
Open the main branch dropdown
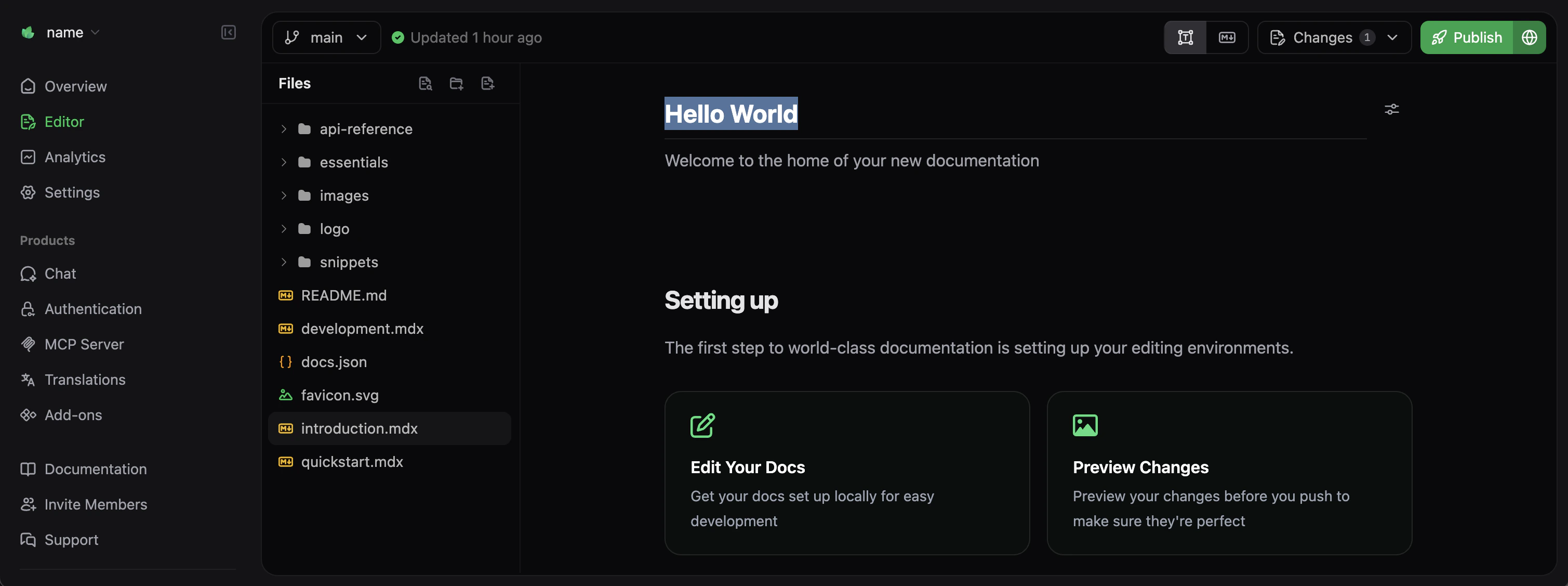click(327, 37)
